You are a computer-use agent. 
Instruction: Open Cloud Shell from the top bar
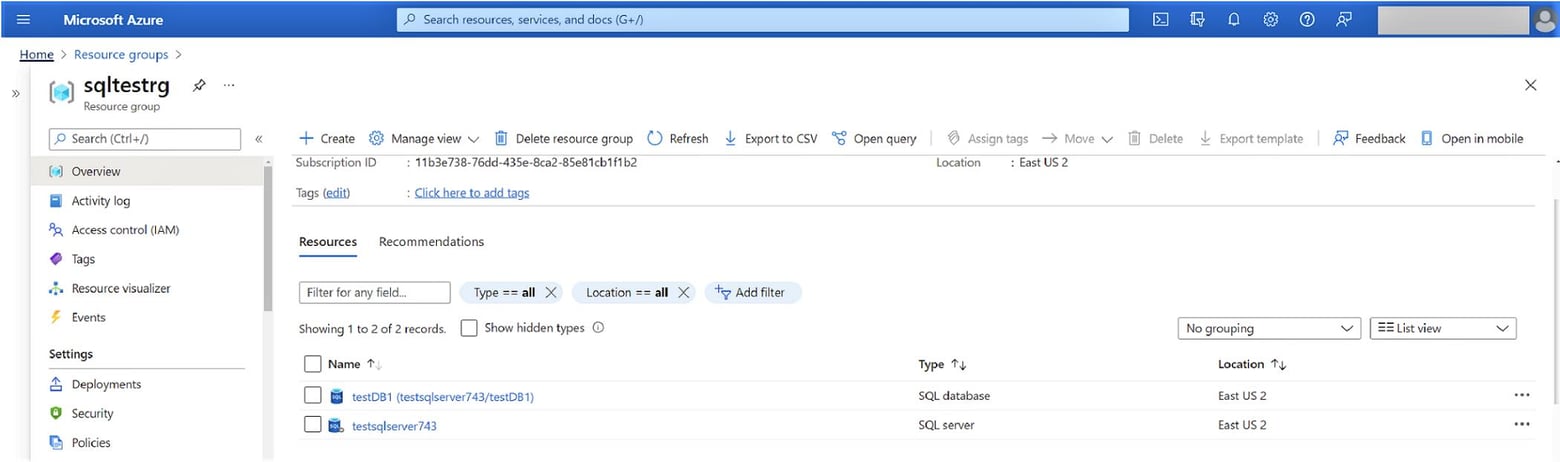(1161, 20)
